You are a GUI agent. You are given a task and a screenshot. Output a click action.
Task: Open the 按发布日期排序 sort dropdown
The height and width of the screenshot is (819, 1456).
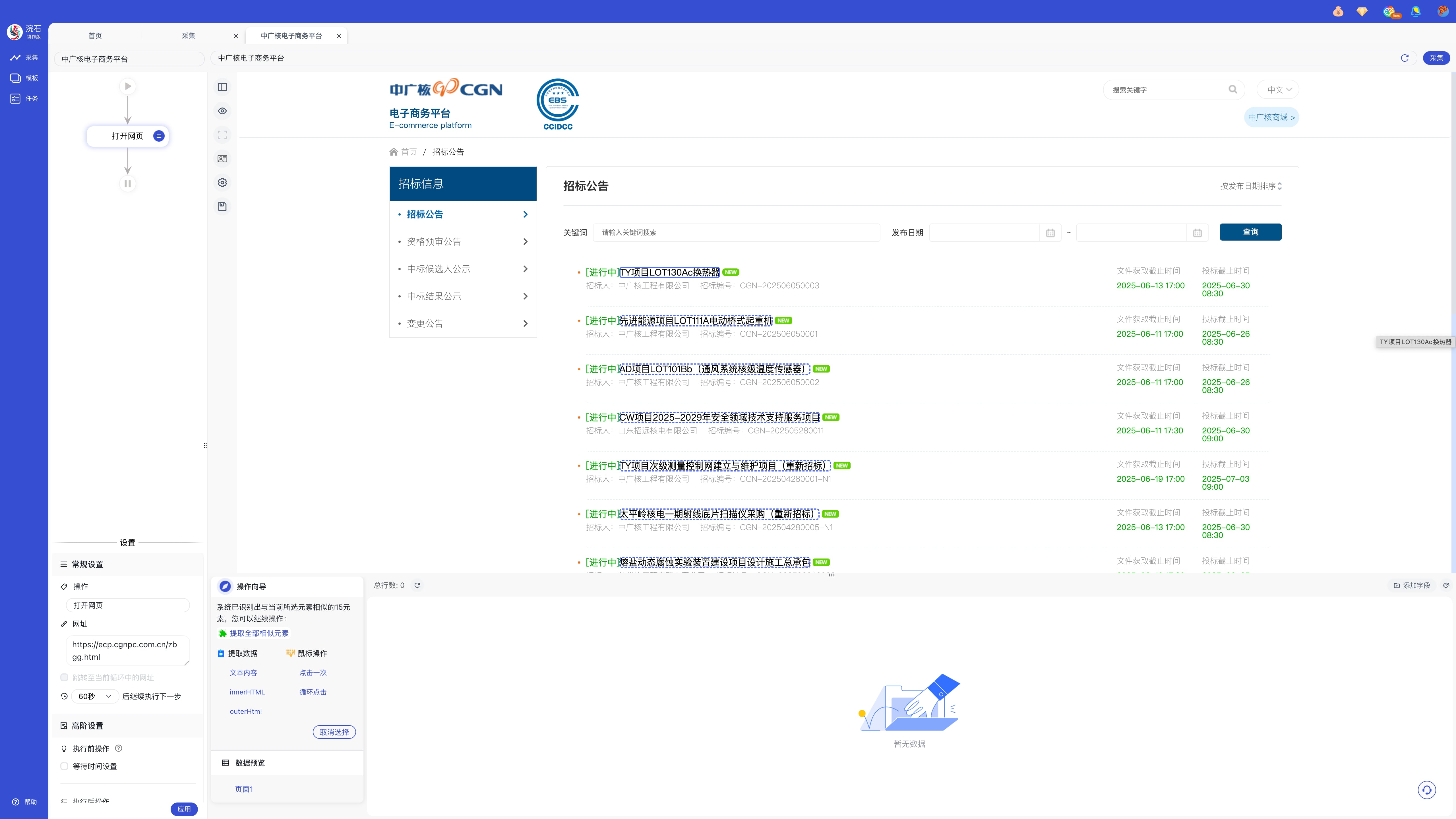pos(1251,186)
